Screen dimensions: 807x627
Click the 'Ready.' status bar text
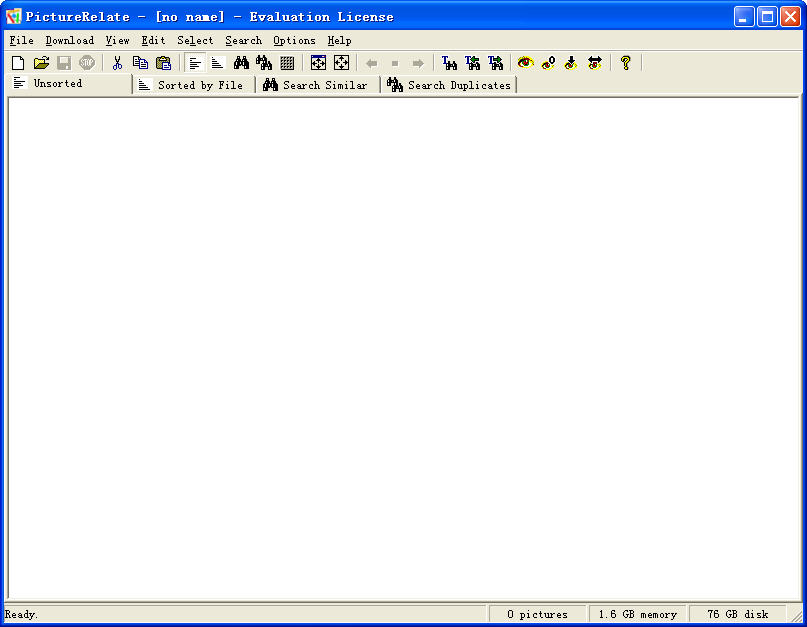[x=21, y=614]
